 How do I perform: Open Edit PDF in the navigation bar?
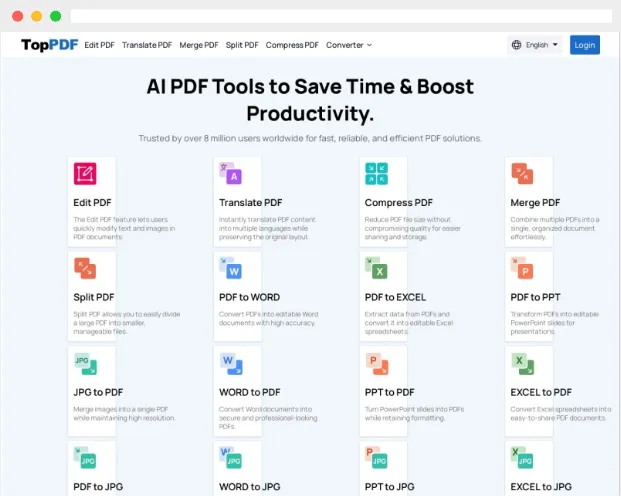[99, 45]
